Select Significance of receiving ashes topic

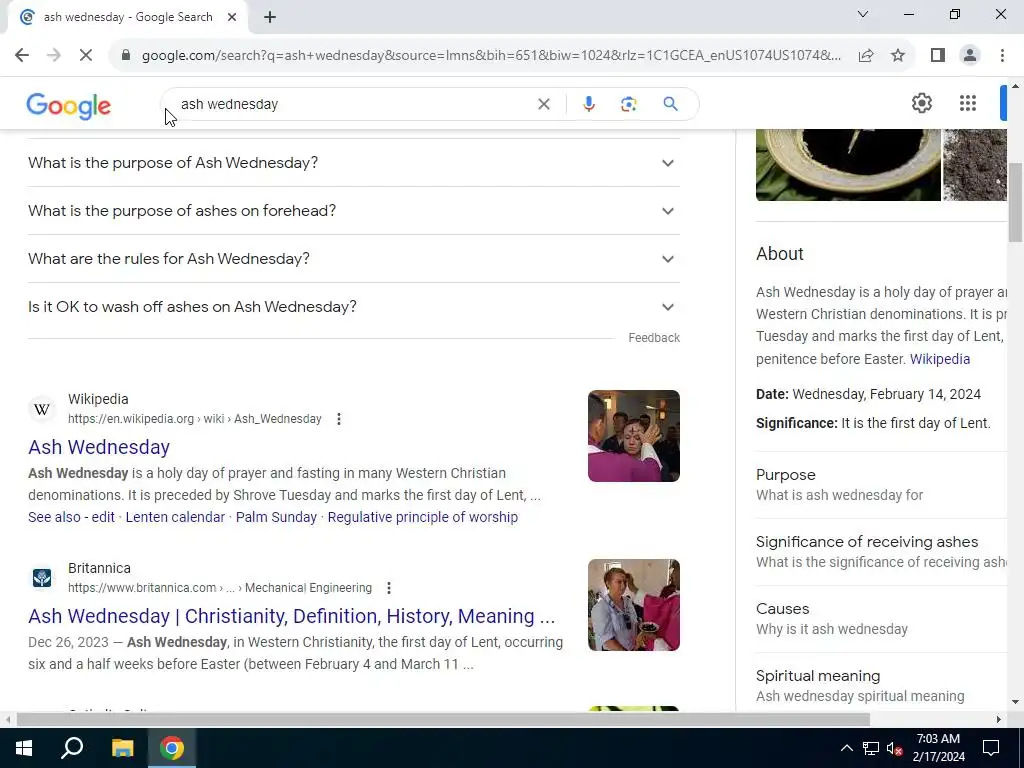click(x=882, y=552)
